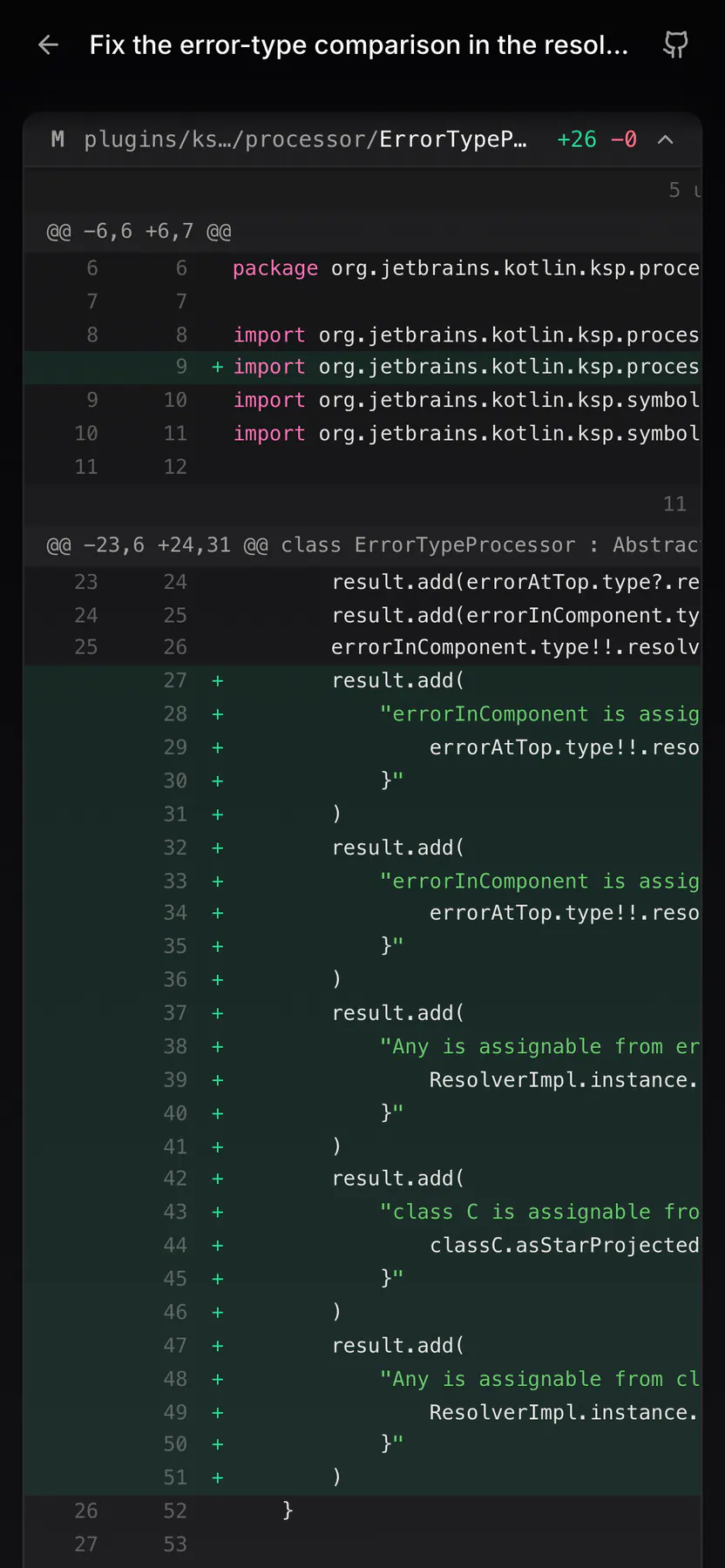Click the +26 additions count
Image resolution: width=725 pixels, height=1568 pixels.
click(577, 139)
